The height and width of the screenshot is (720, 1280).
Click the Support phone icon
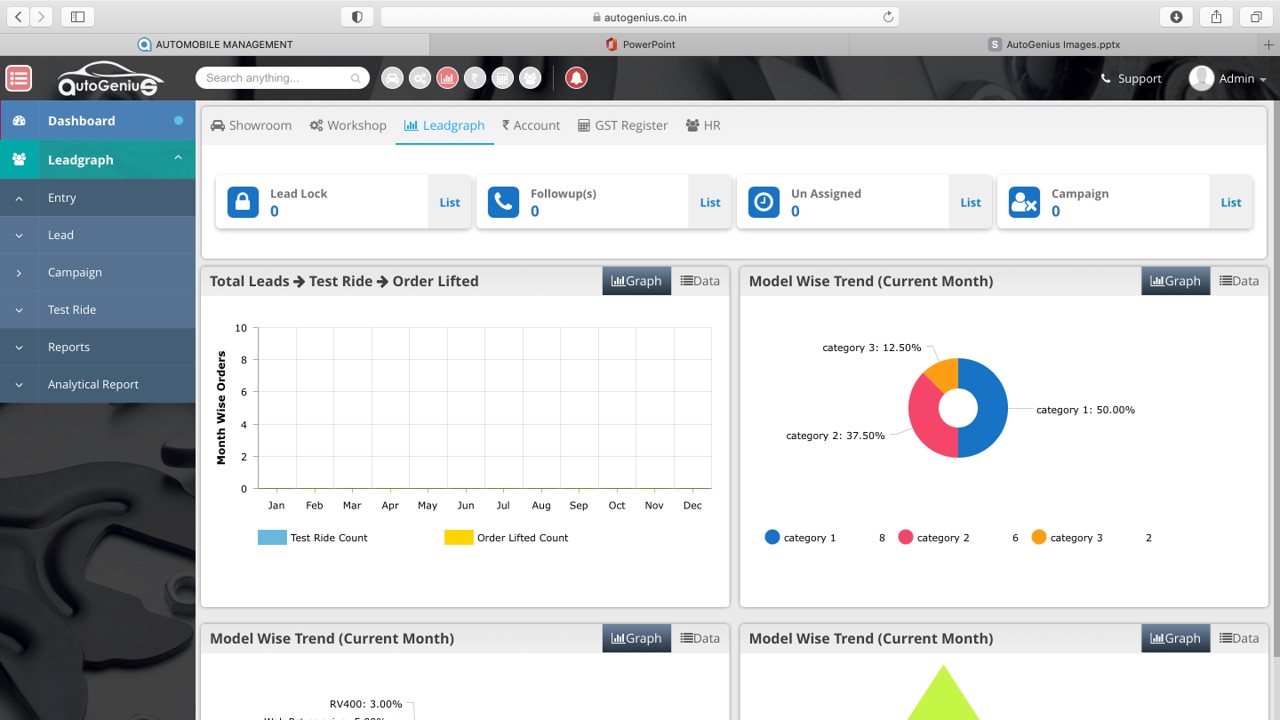click(x=1105, y=78)
